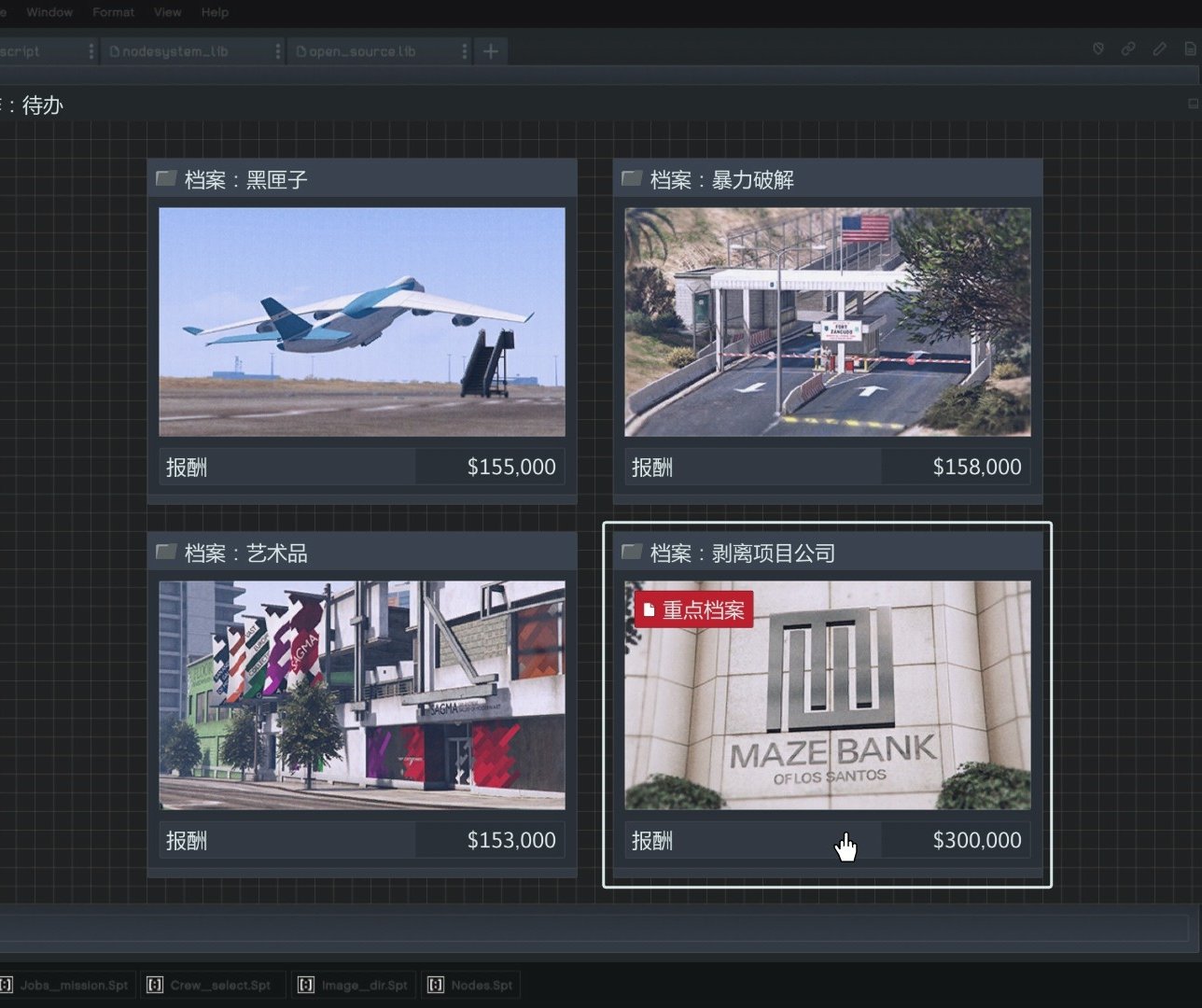The image size is (1202, 1008).
Task: Click the $300,000 reward value
Action: [977, 840]
